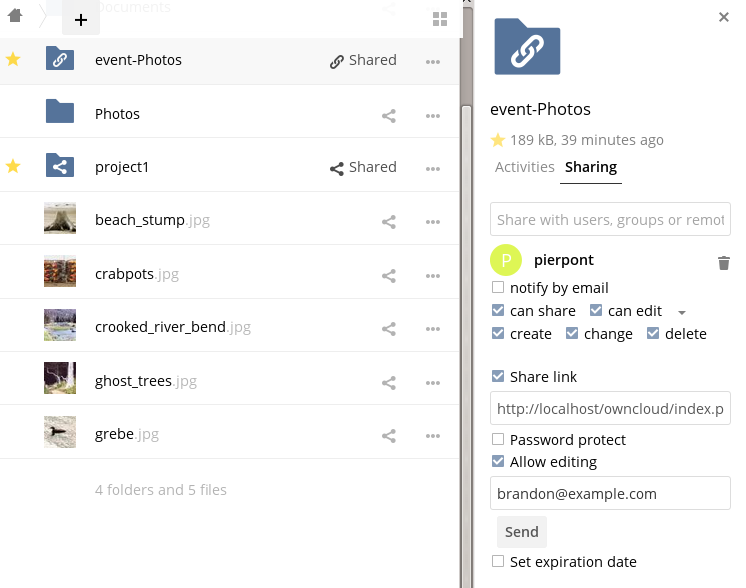
Task: Uncheck the Allow editing option
Action: (498, 462)
